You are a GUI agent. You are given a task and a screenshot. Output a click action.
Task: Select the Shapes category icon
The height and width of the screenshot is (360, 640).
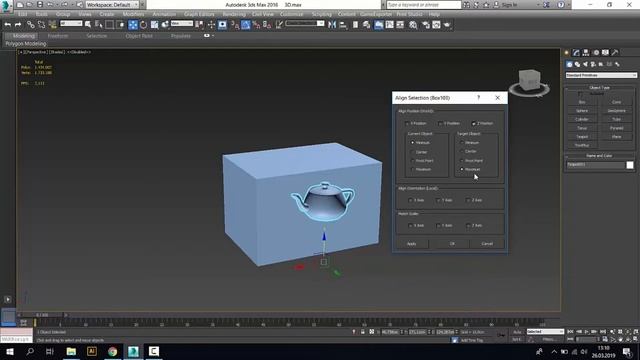[577, 64]
